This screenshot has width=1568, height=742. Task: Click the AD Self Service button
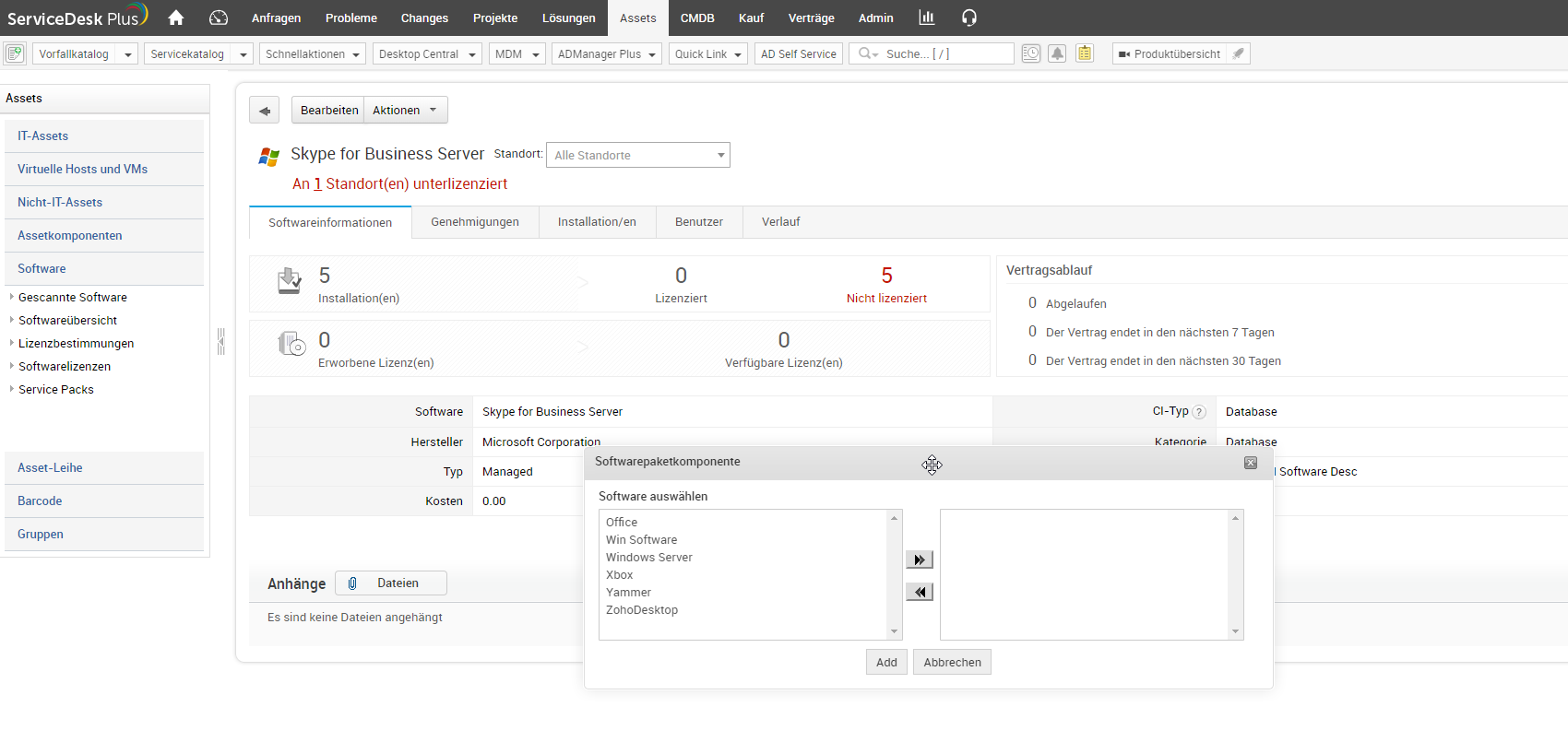[x=798, y=53]
